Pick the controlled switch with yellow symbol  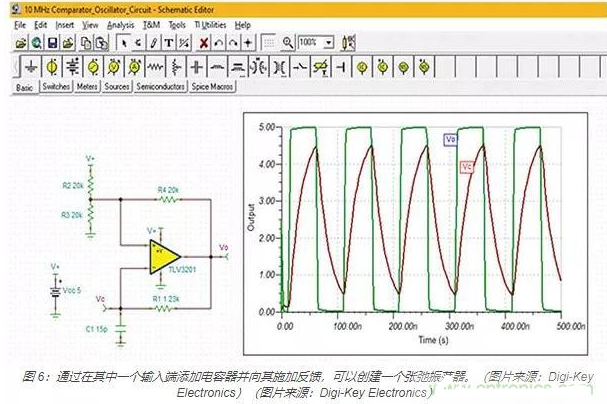[321, 67]
